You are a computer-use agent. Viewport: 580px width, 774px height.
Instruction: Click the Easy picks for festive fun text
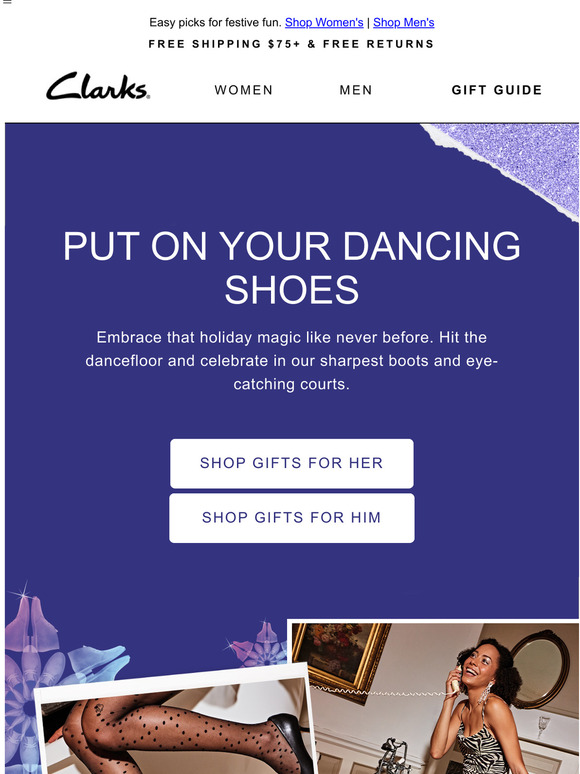(215, 23)
